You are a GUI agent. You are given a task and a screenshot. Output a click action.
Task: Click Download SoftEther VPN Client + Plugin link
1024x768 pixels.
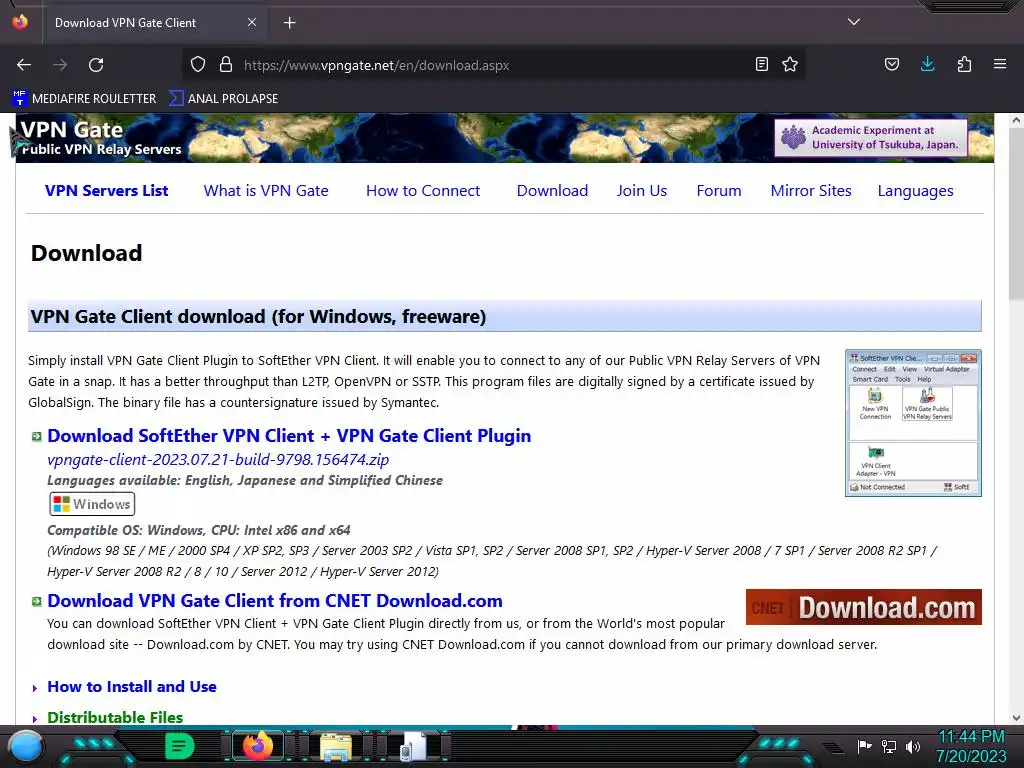[289, 436]
